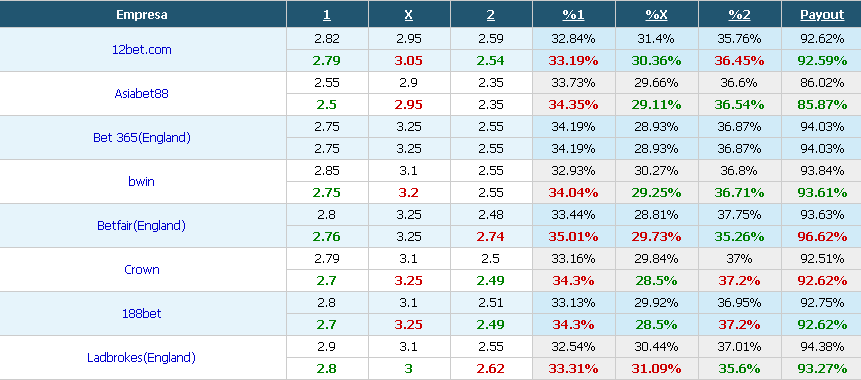Sort by the %X column header
Image resolution: width=861 pixels, height=380 pixels.
click(x=656, y=15)
